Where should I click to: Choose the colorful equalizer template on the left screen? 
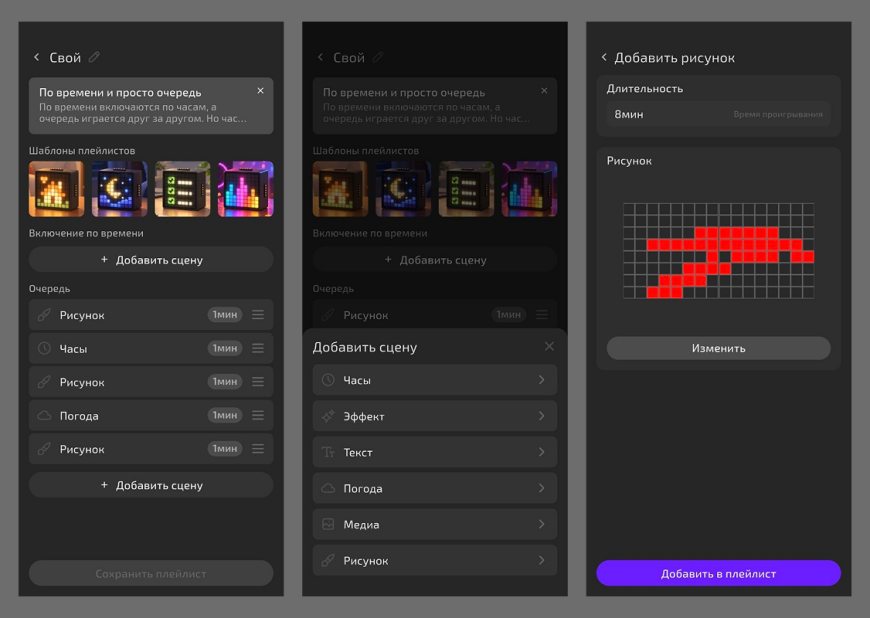click(x=246, y=189)
